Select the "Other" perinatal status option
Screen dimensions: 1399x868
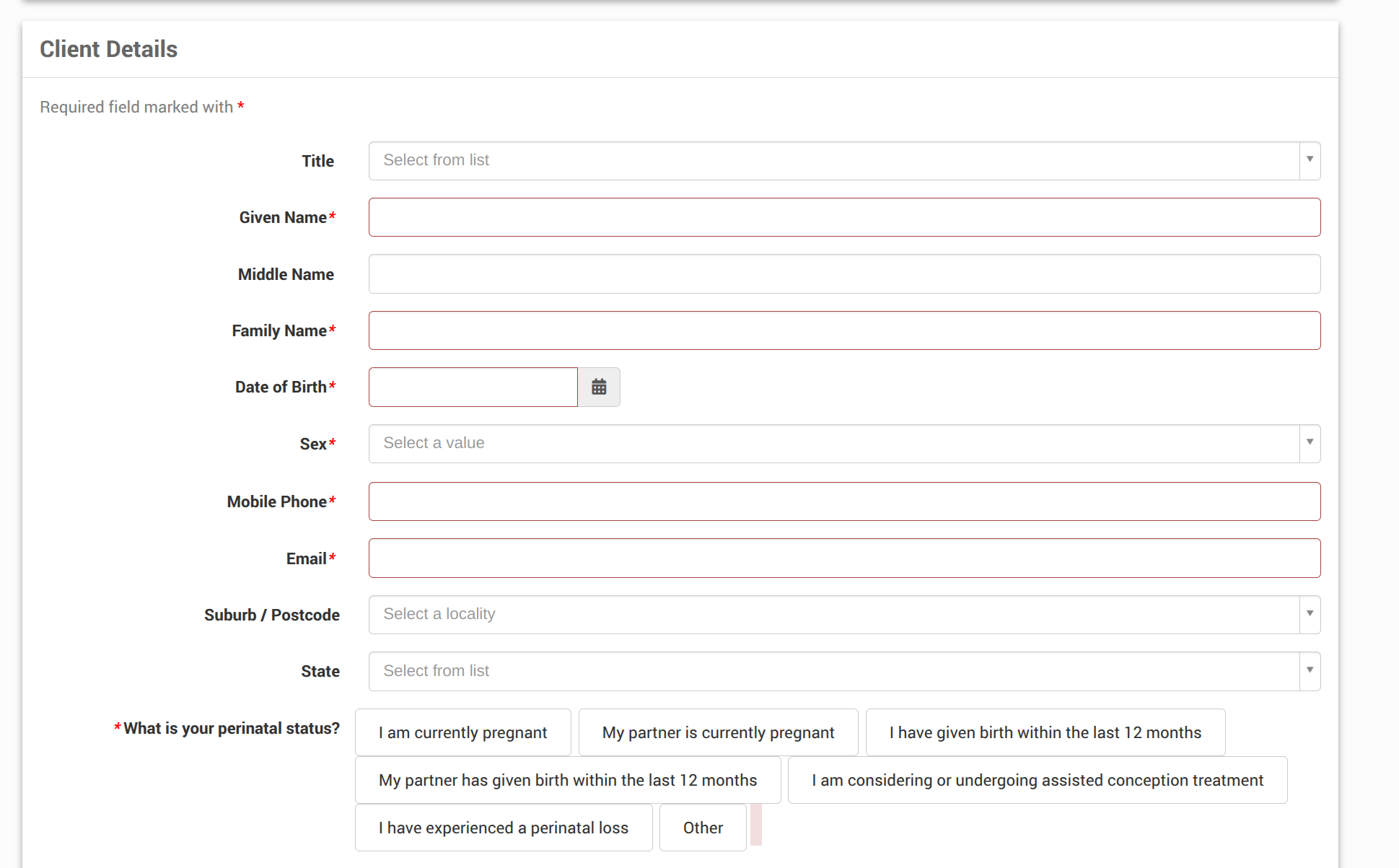click(702, 828)
